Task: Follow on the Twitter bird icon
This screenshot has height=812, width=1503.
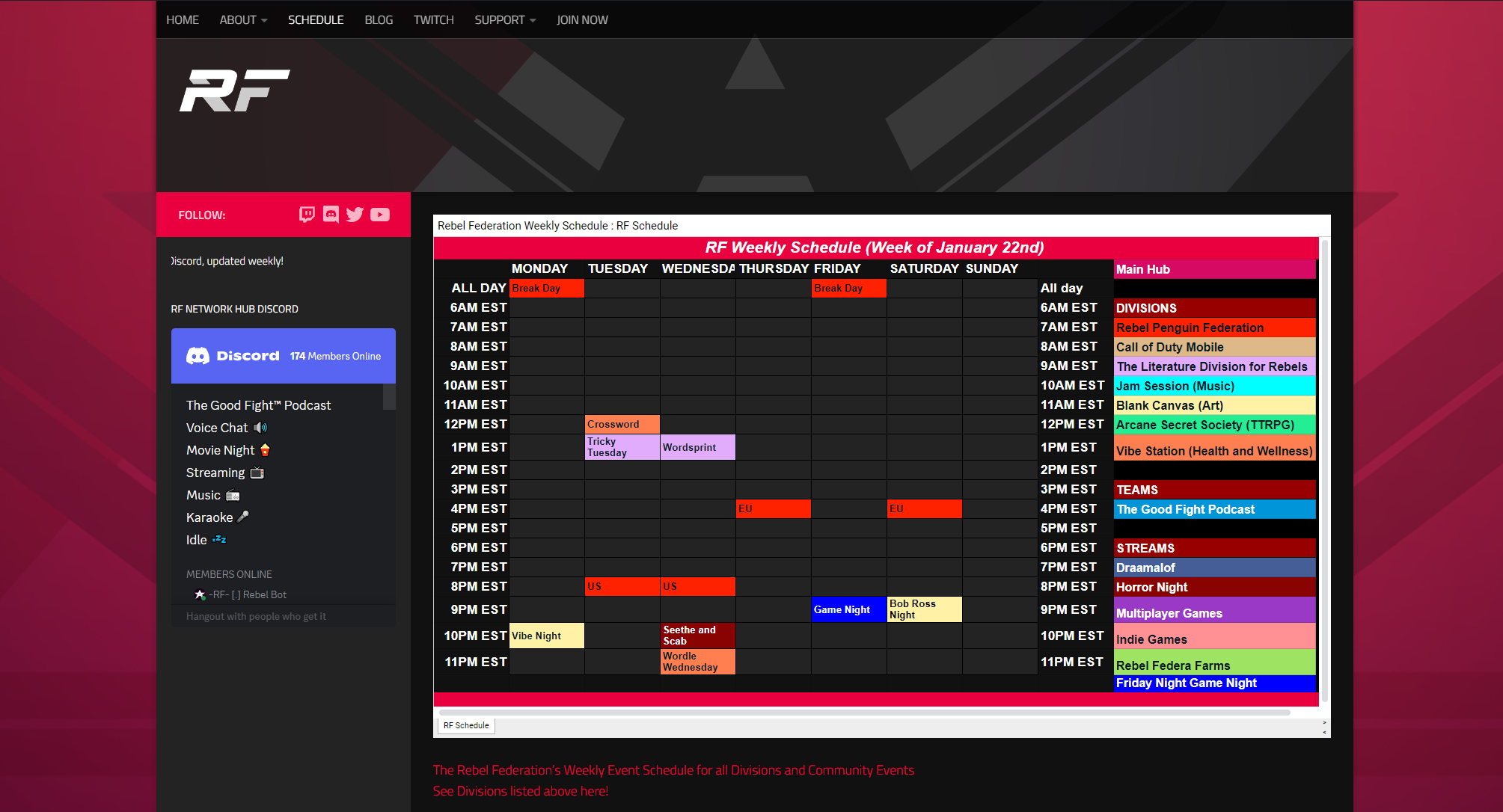Action: tap(355, 215)
